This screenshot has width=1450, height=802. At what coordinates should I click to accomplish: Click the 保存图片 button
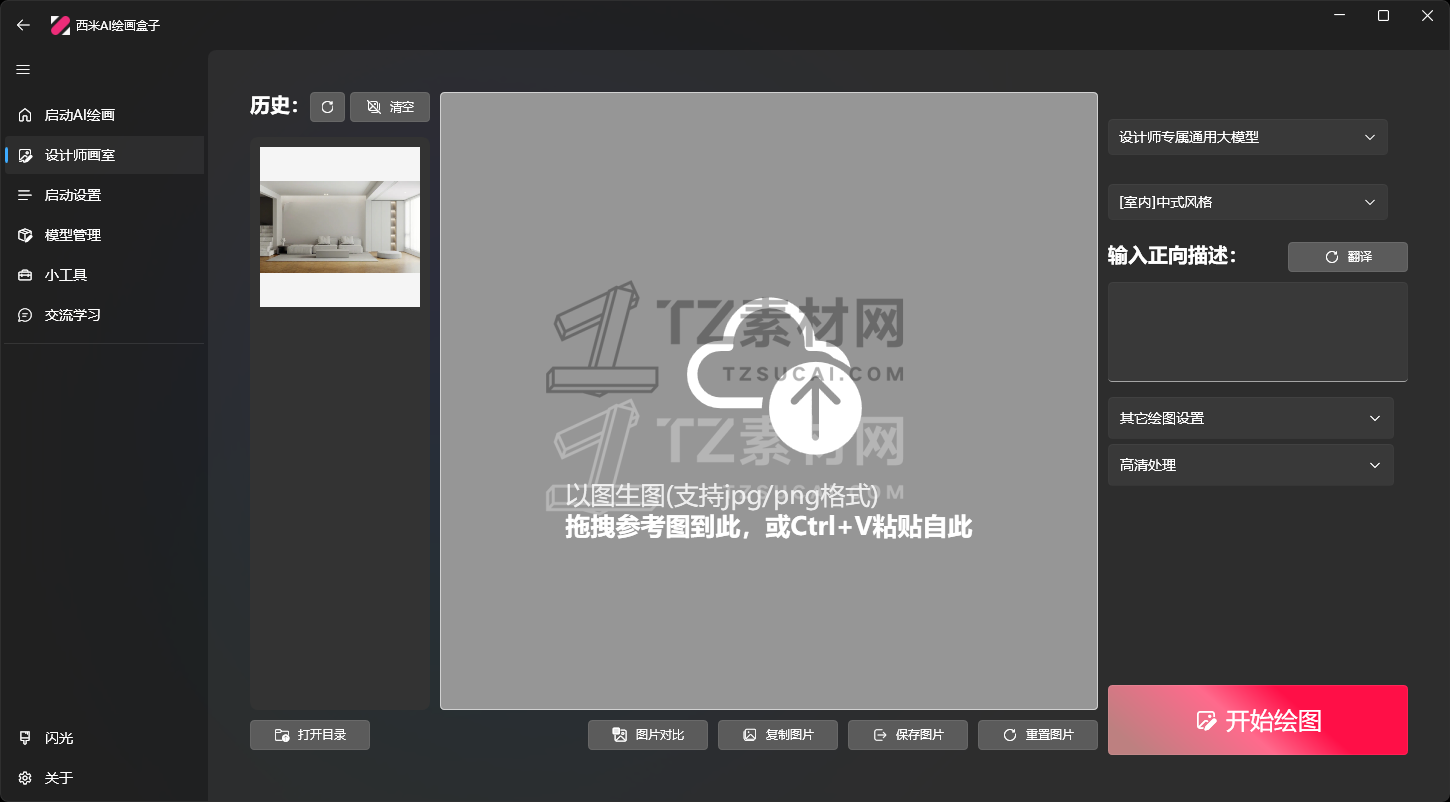(908, 735)
